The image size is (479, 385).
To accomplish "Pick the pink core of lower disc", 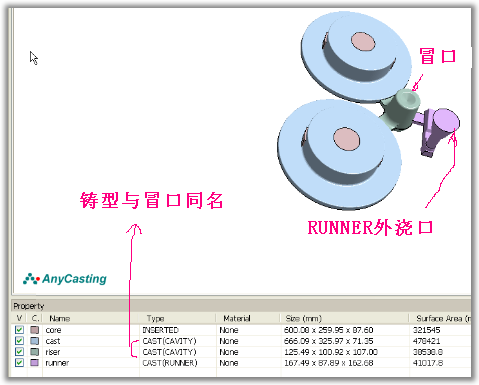I will (347, 139).
